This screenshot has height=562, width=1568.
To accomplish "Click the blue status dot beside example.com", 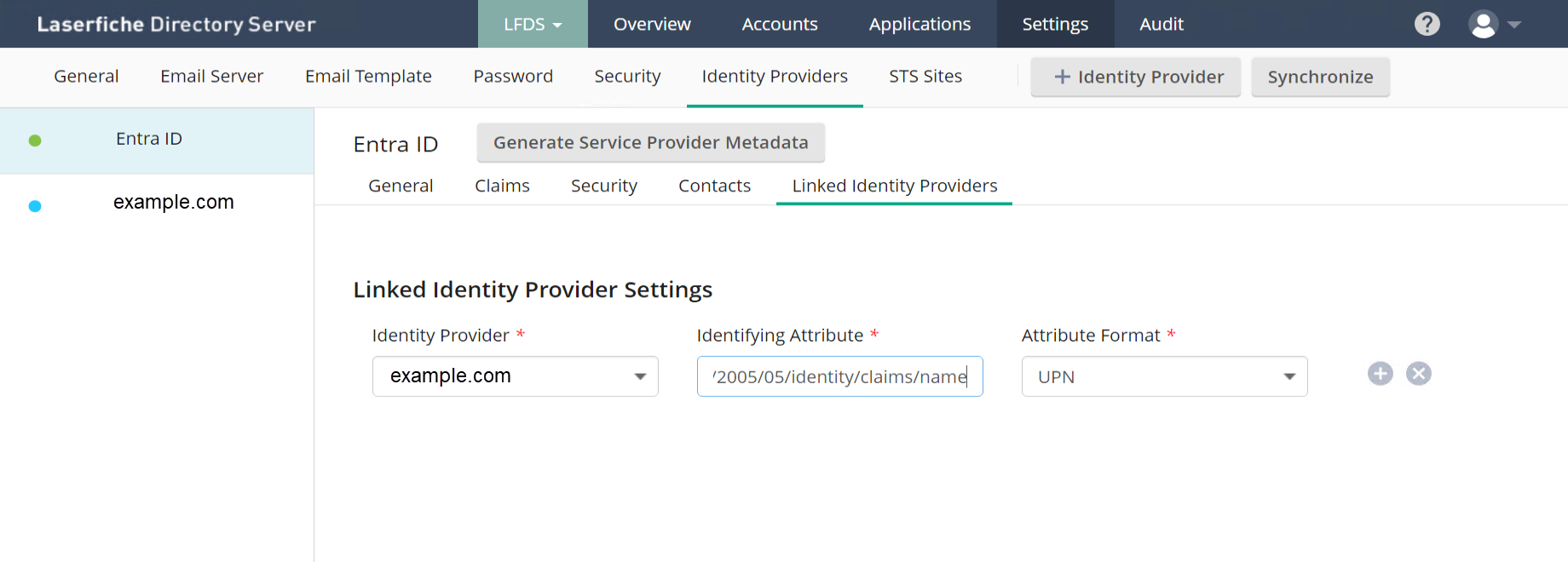I will pyautogui.click(x=35, y=206).
